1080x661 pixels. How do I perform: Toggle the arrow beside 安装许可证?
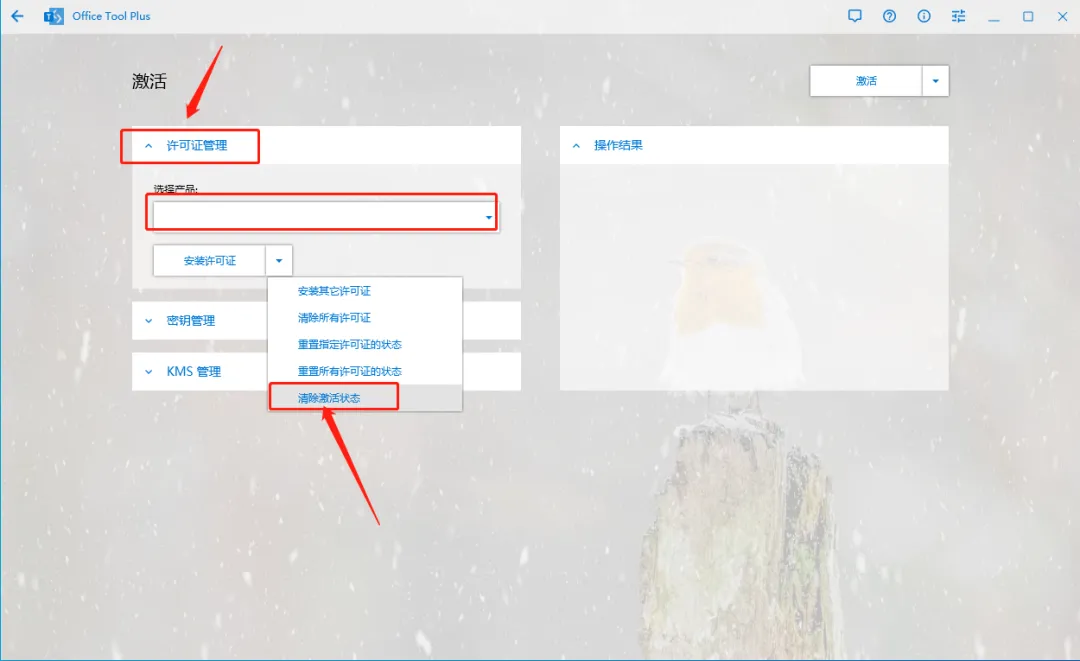pyautogui.click(x=279, y=260)
